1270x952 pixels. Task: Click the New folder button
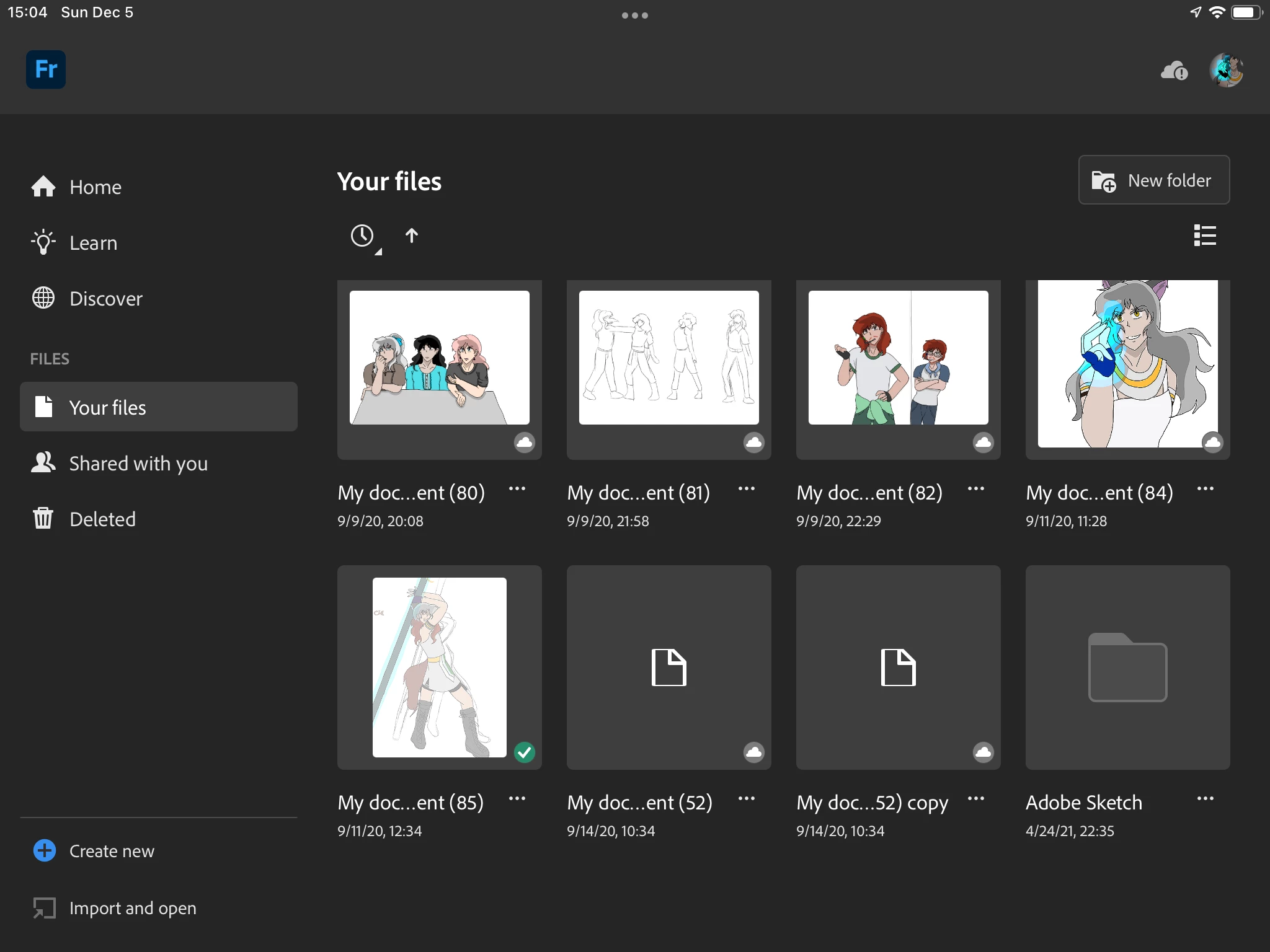click(1153, 180)
